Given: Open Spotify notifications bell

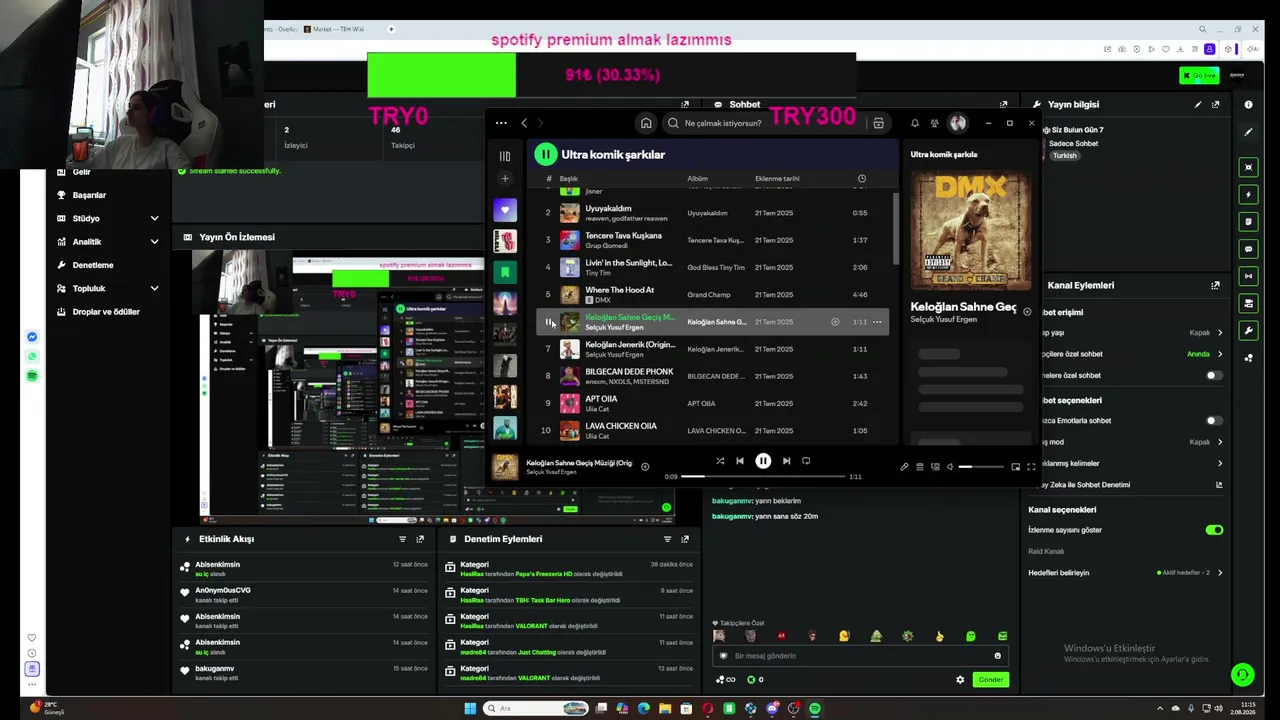Looking at the screenshot, I should (x=914, y=123).
